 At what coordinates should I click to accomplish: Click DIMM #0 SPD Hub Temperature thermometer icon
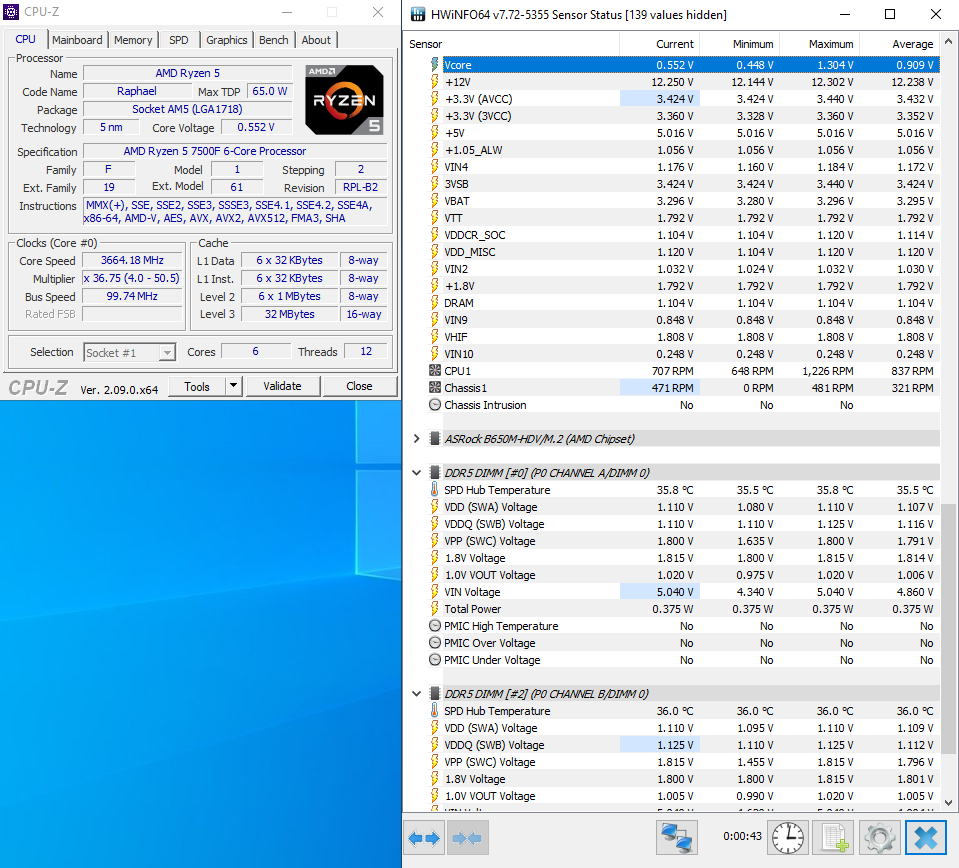(434, 489)
